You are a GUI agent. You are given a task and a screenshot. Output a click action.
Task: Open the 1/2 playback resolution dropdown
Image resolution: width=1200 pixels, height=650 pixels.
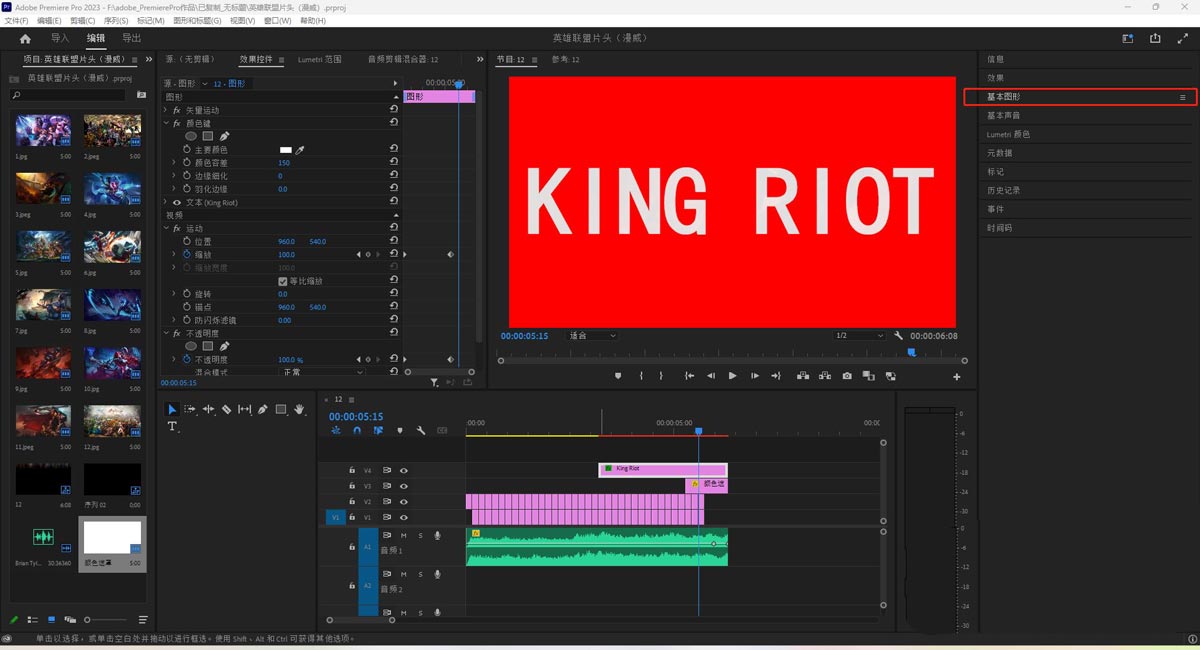point(859,336)
